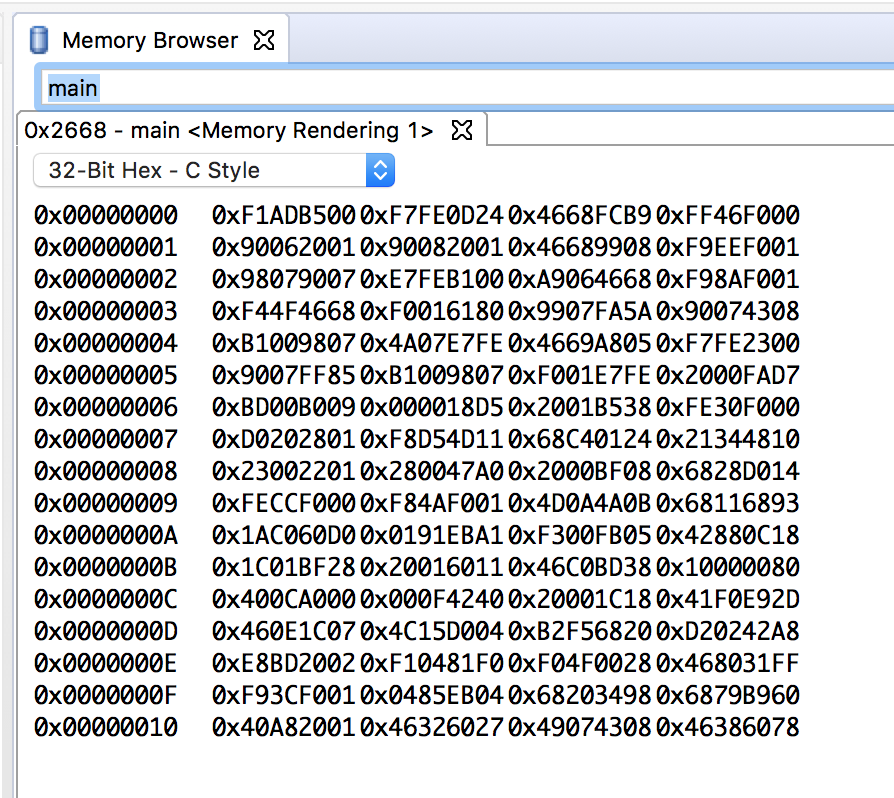The width and height of the screenshot is (894, 798).
Task: Click the blue format dropdown arrows
Action: pyautogui.click(x=380, y=170)
